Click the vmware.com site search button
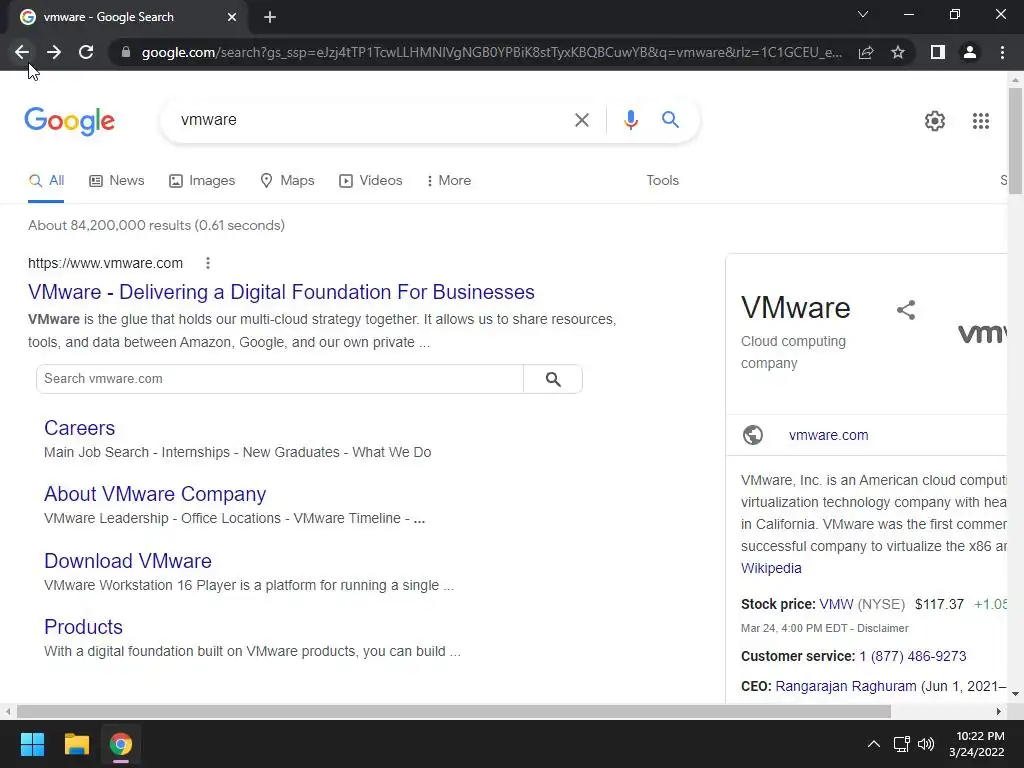The height and width of the screenshot is (768, 1024). [553, 379]
